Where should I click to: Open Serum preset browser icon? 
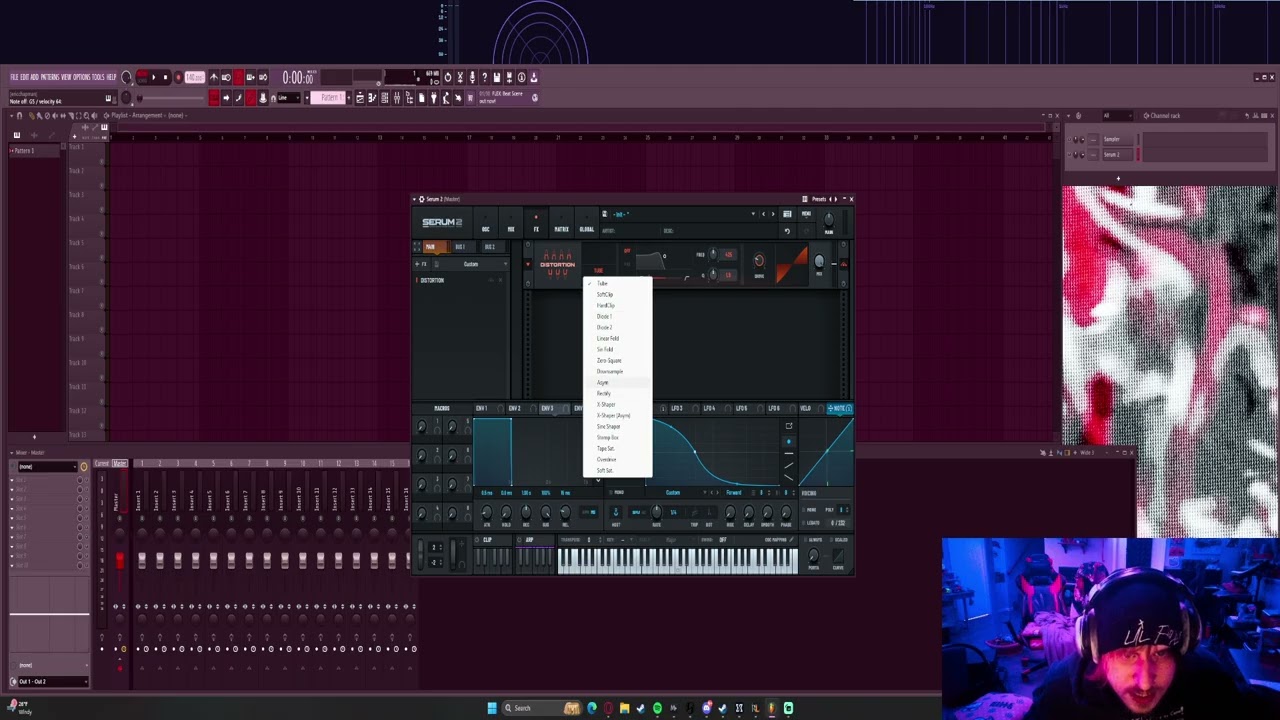[787, 214]
